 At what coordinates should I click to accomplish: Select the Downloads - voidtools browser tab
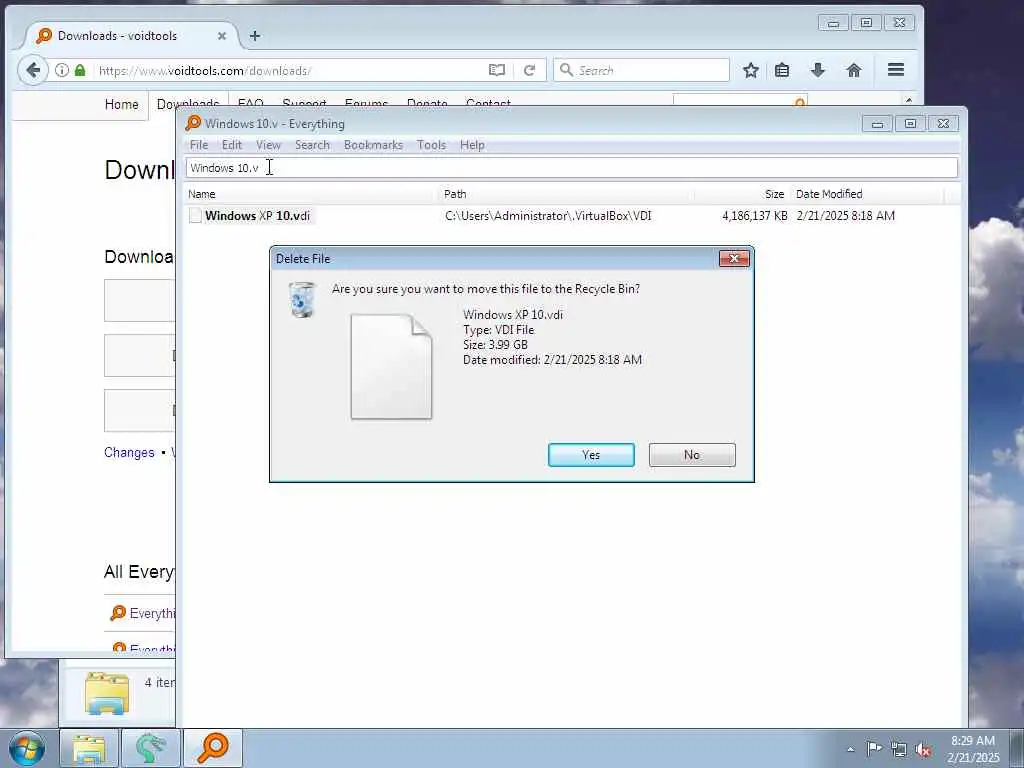131,35
